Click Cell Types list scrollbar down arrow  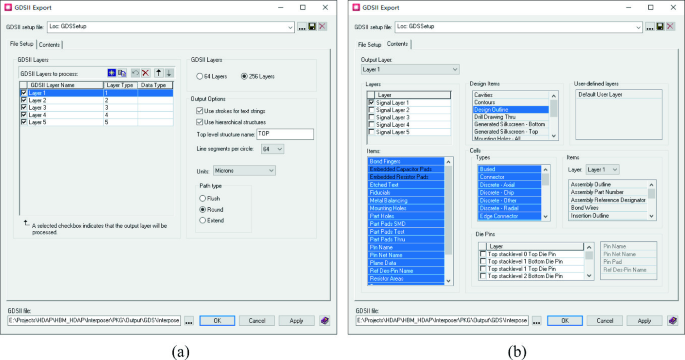point(545,217)
